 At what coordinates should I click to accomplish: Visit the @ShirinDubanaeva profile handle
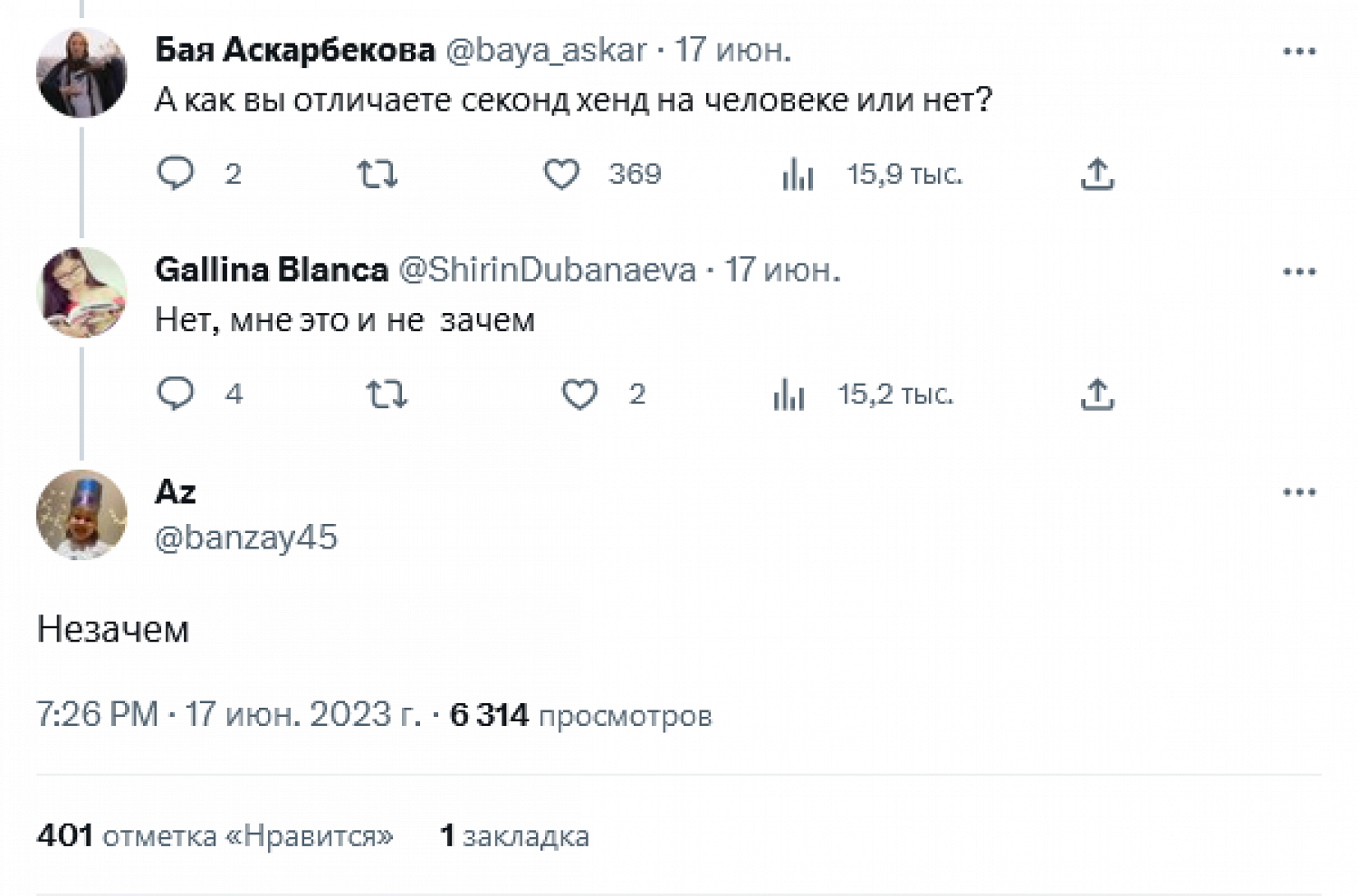[547, 270]
